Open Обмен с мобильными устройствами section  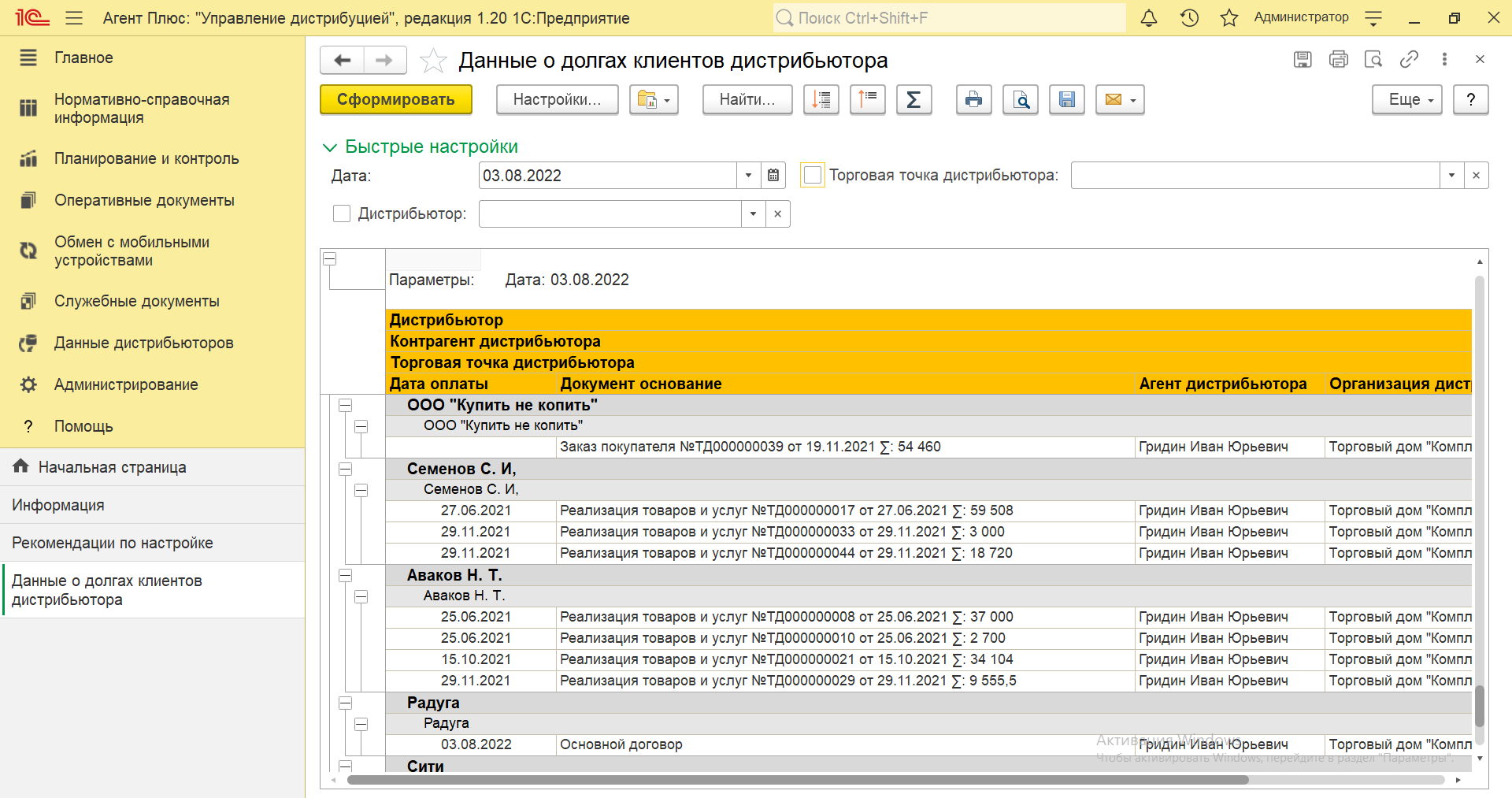(x=153, y=251)
